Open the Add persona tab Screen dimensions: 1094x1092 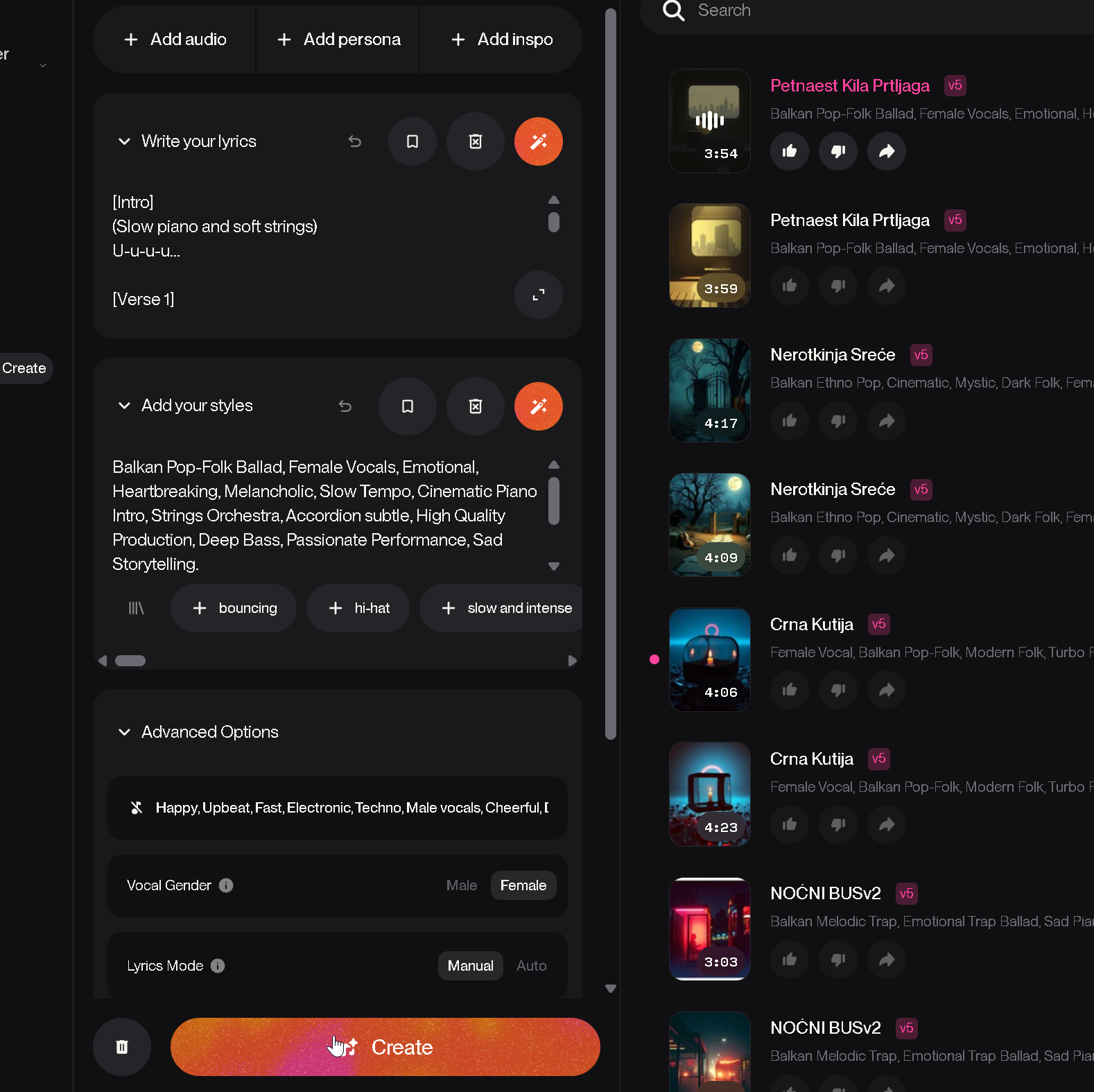coord(338,40)
